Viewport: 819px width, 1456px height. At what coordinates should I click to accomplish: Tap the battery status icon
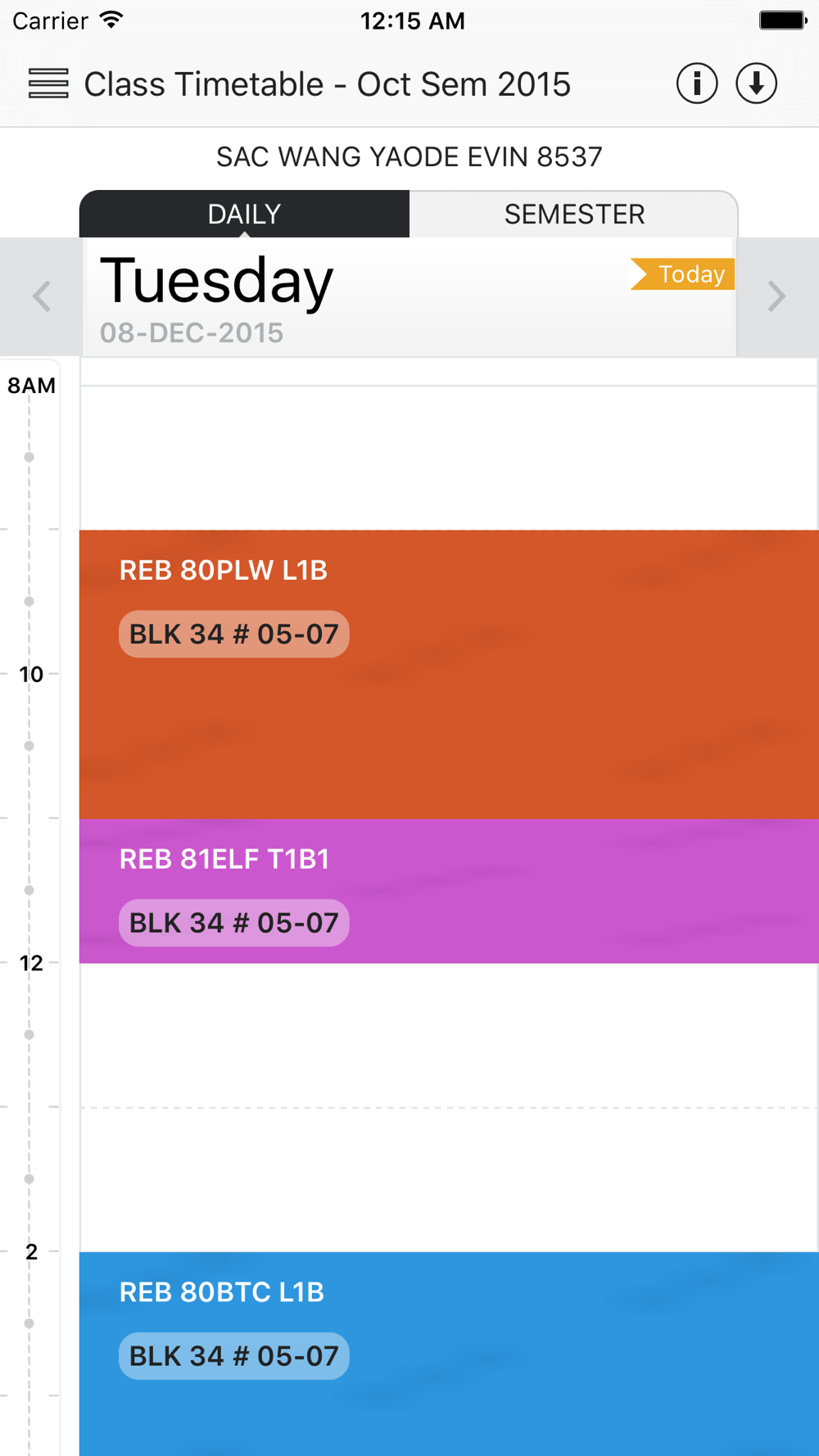[783, 20]
